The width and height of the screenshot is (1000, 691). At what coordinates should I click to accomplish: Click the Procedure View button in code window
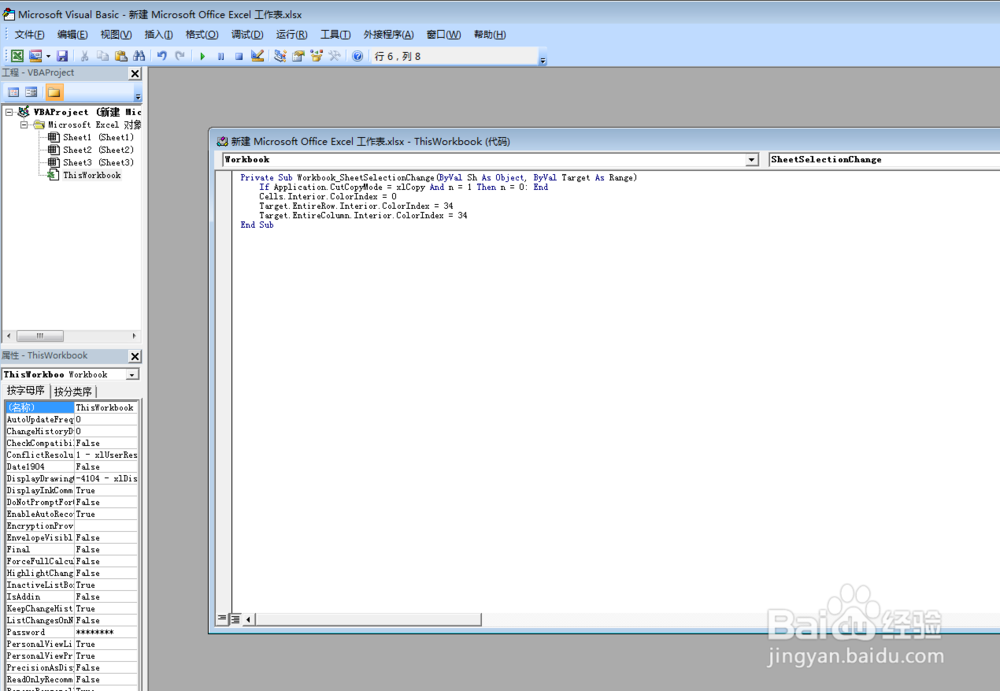pyautogui.click(x=222, y=619)
